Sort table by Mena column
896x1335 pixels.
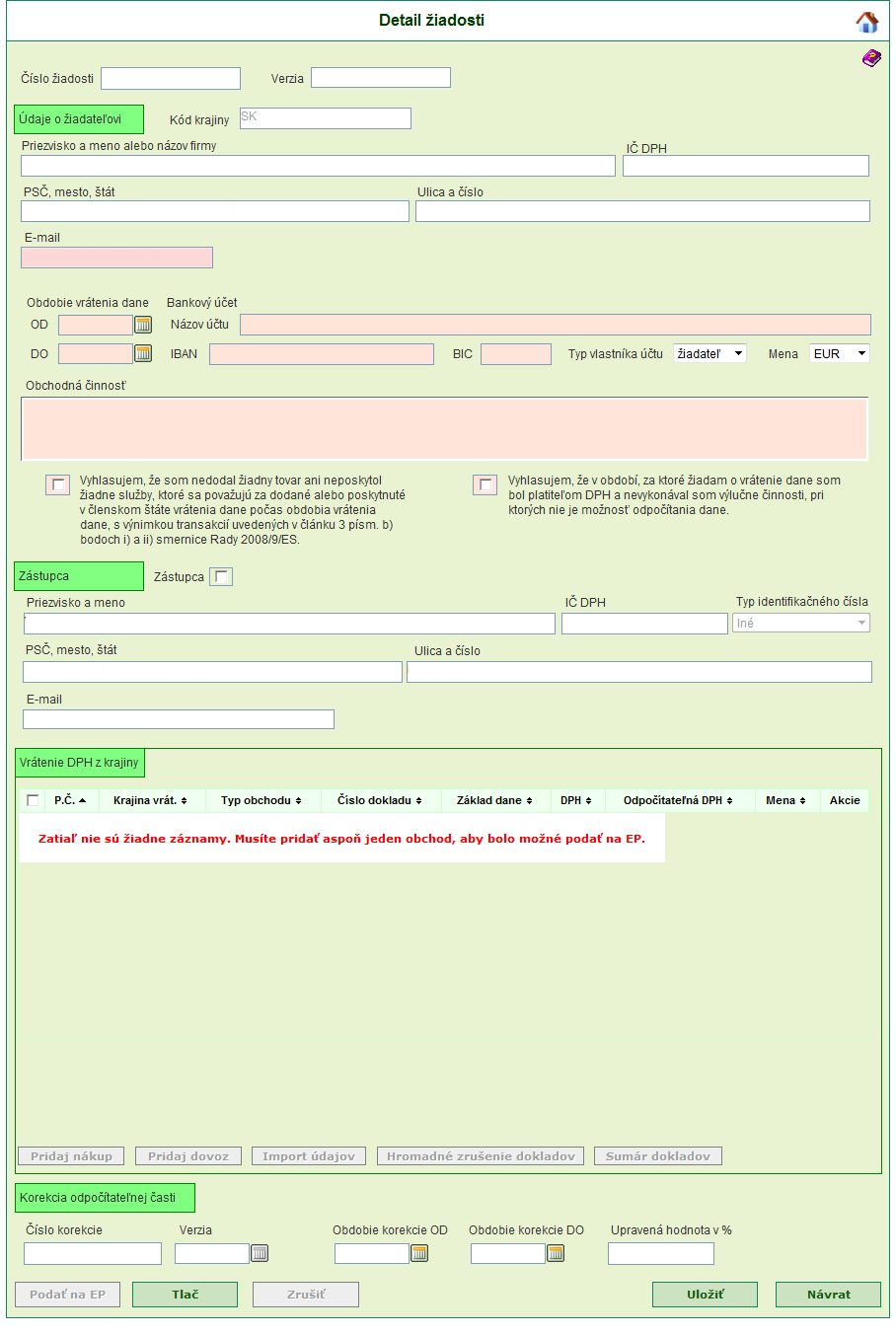click(x=785, y=800)
